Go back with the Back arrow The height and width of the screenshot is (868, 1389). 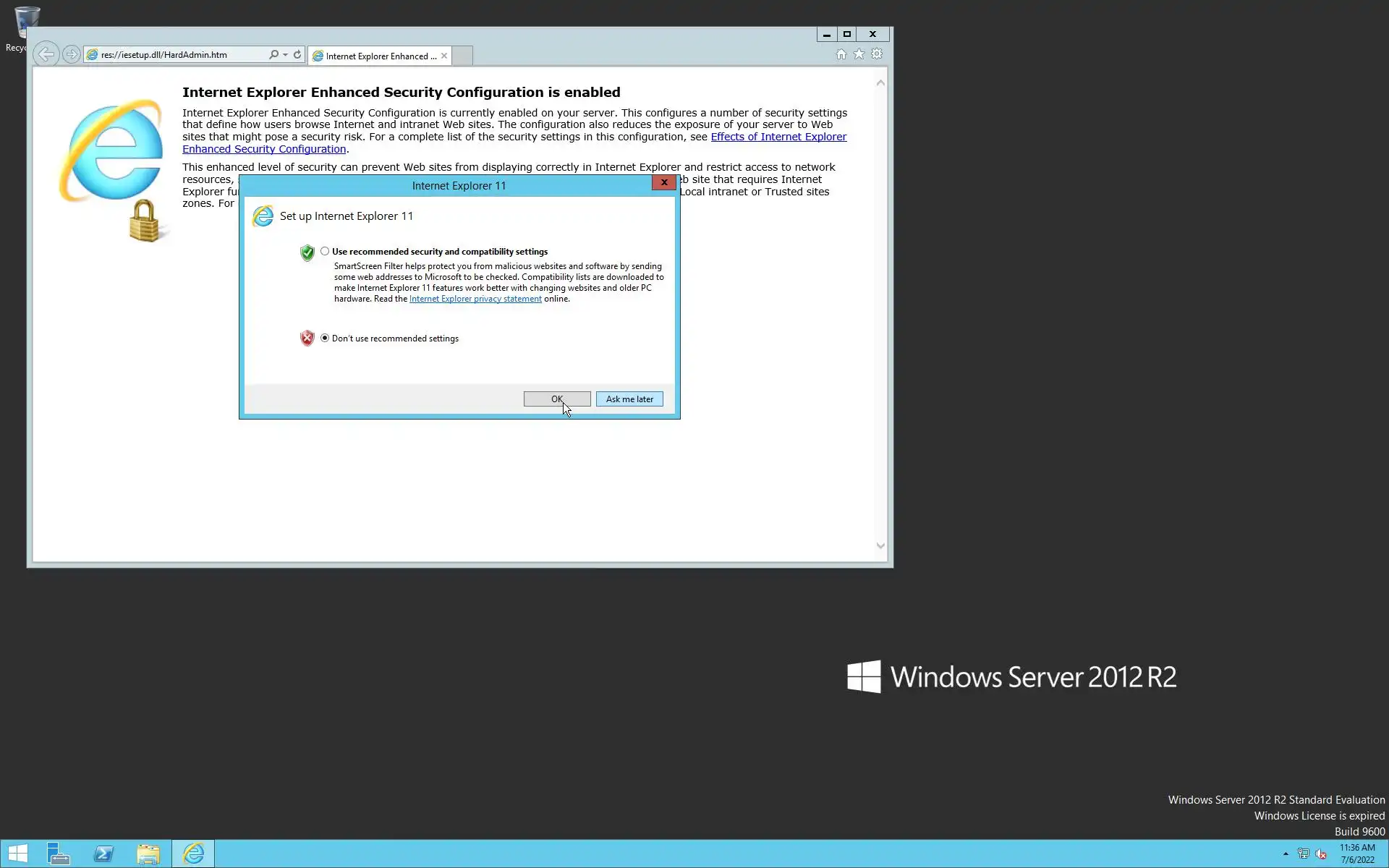[x=46, y=54]
